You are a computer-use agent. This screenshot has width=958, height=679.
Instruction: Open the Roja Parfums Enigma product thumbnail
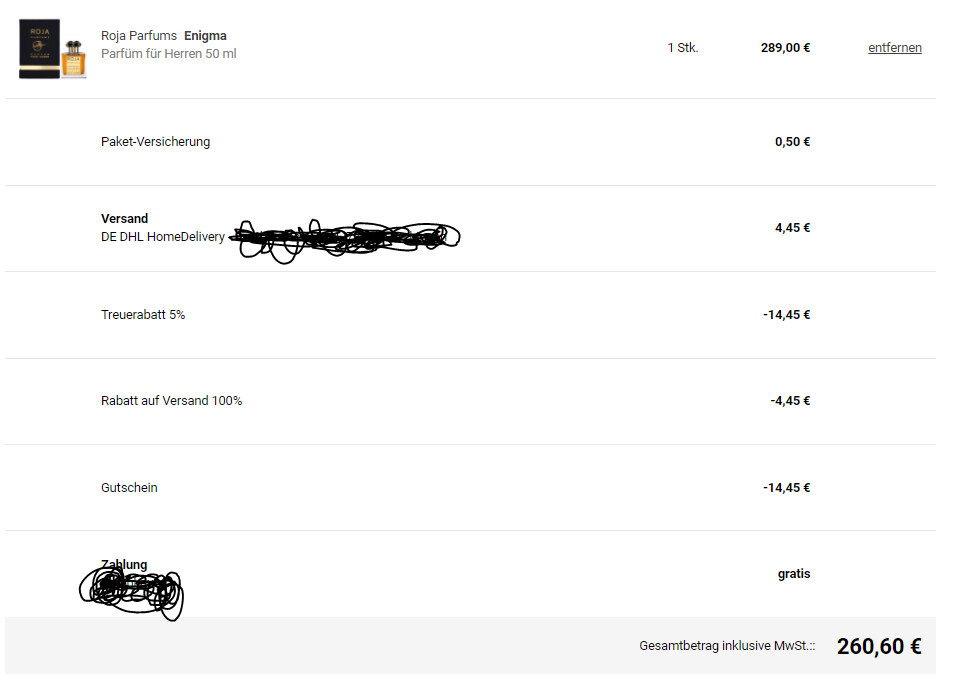53,49
